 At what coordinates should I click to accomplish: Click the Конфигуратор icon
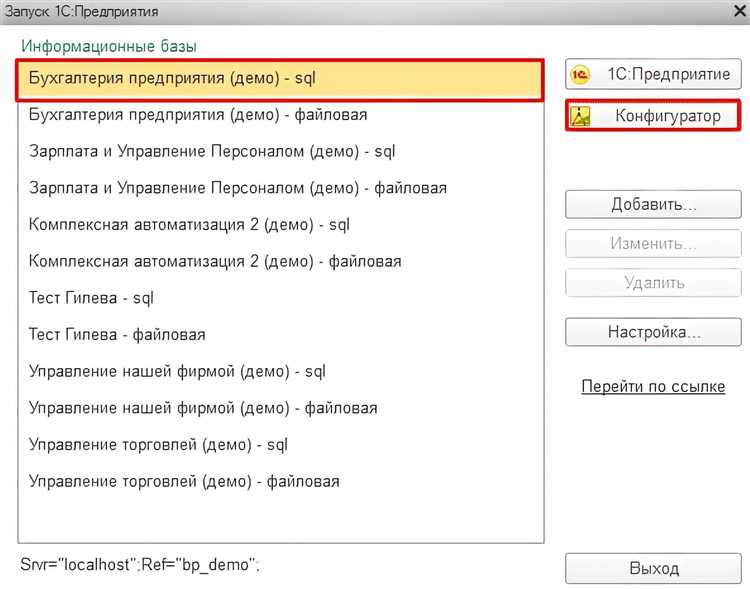coord(581,116)
